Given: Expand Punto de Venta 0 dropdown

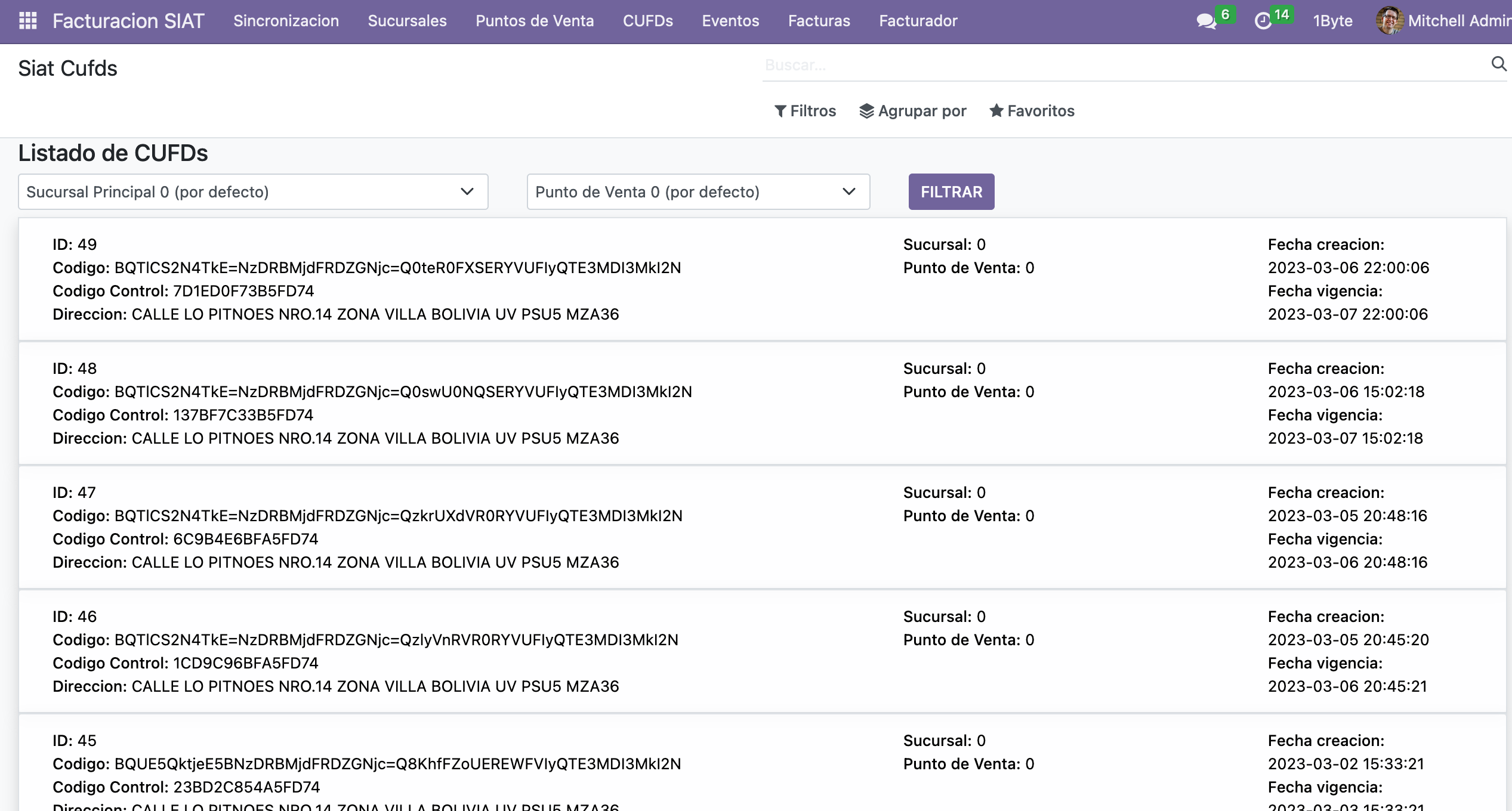Looking at the screenshot, I should pos(698,192).
